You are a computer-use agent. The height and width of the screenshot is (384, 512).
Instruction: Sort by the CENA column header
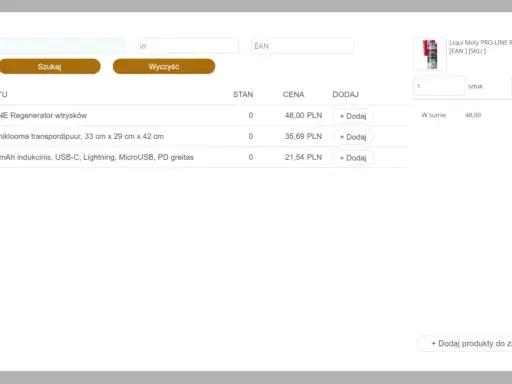pyautogui.click(x=293, y=95)
